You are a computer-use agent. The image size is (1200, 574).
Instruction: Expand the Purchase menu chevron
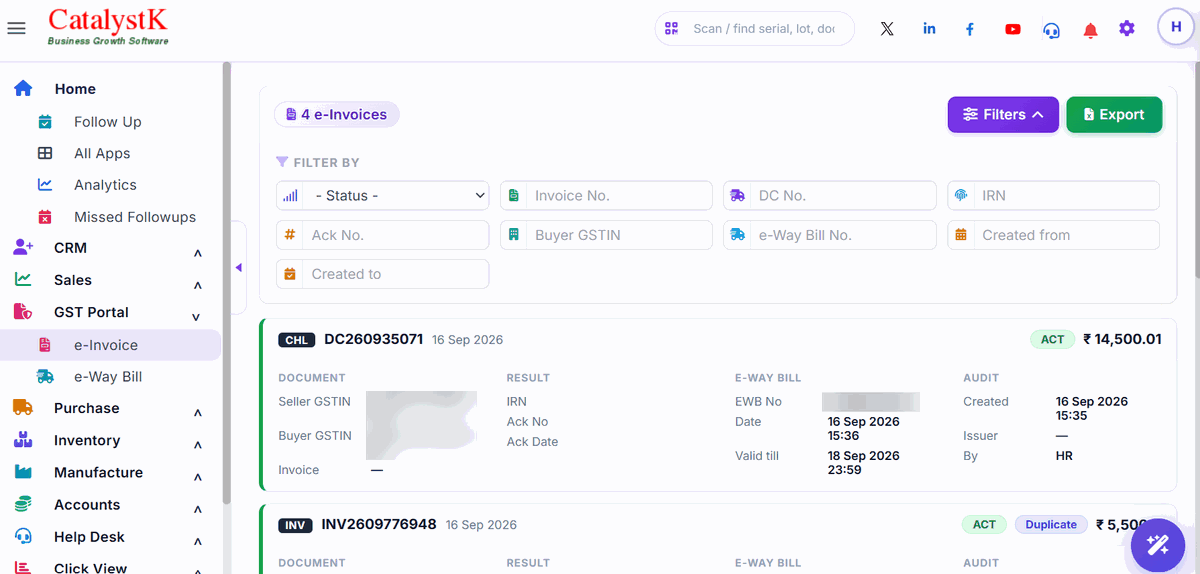tap(198, 413)
